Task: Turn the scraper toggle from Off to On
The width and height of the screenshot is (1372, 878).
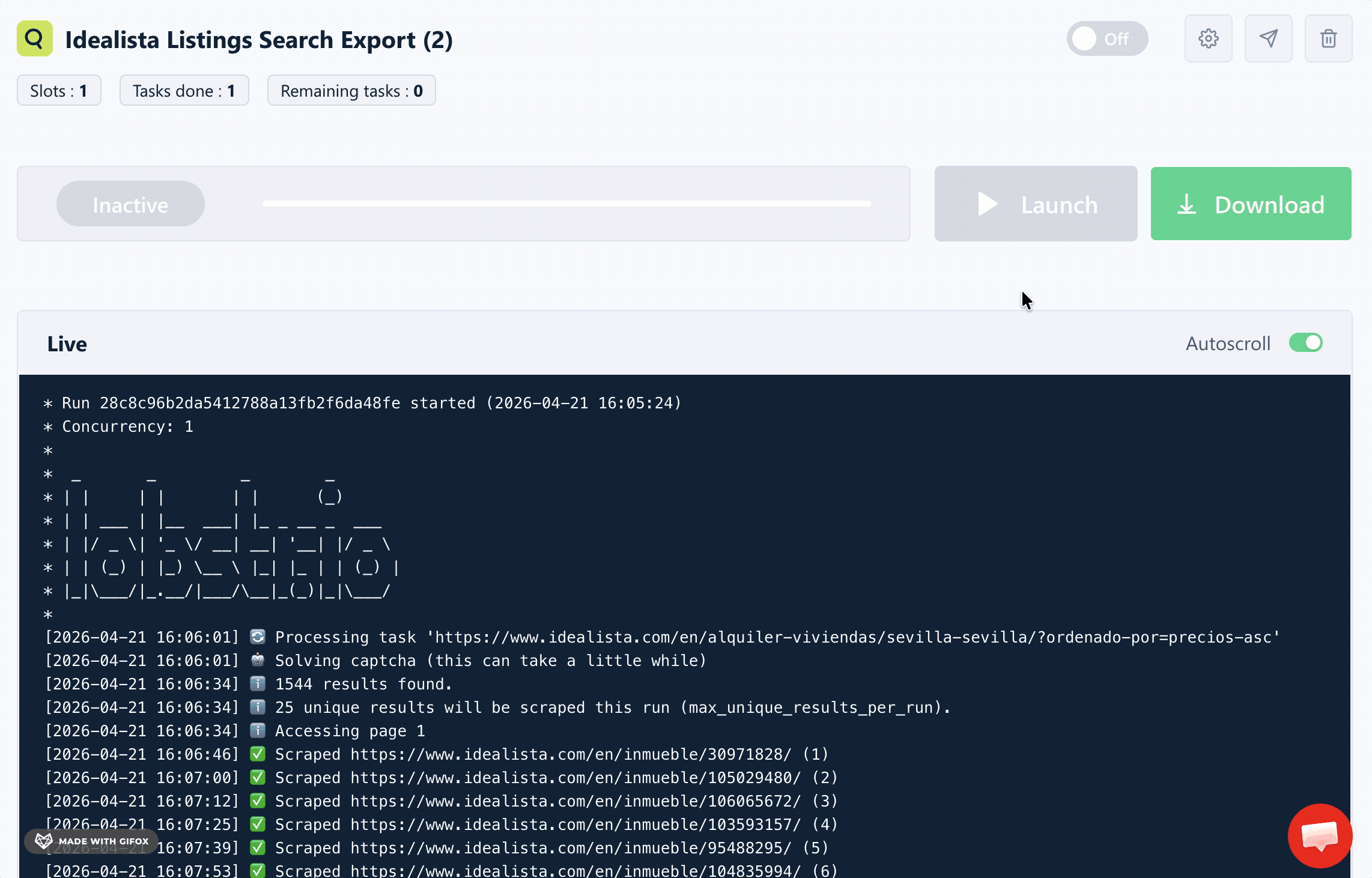Action: coord(1107,38)
